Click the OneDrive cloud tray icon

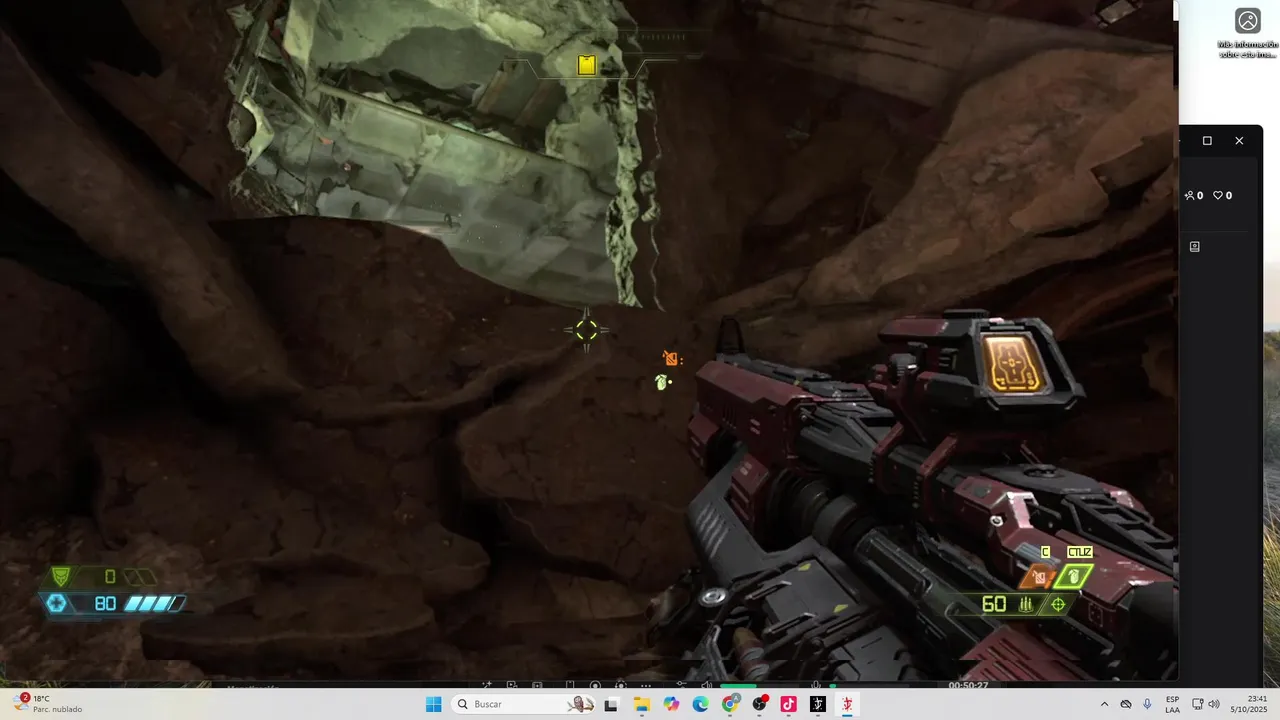tap(1126, 704)
